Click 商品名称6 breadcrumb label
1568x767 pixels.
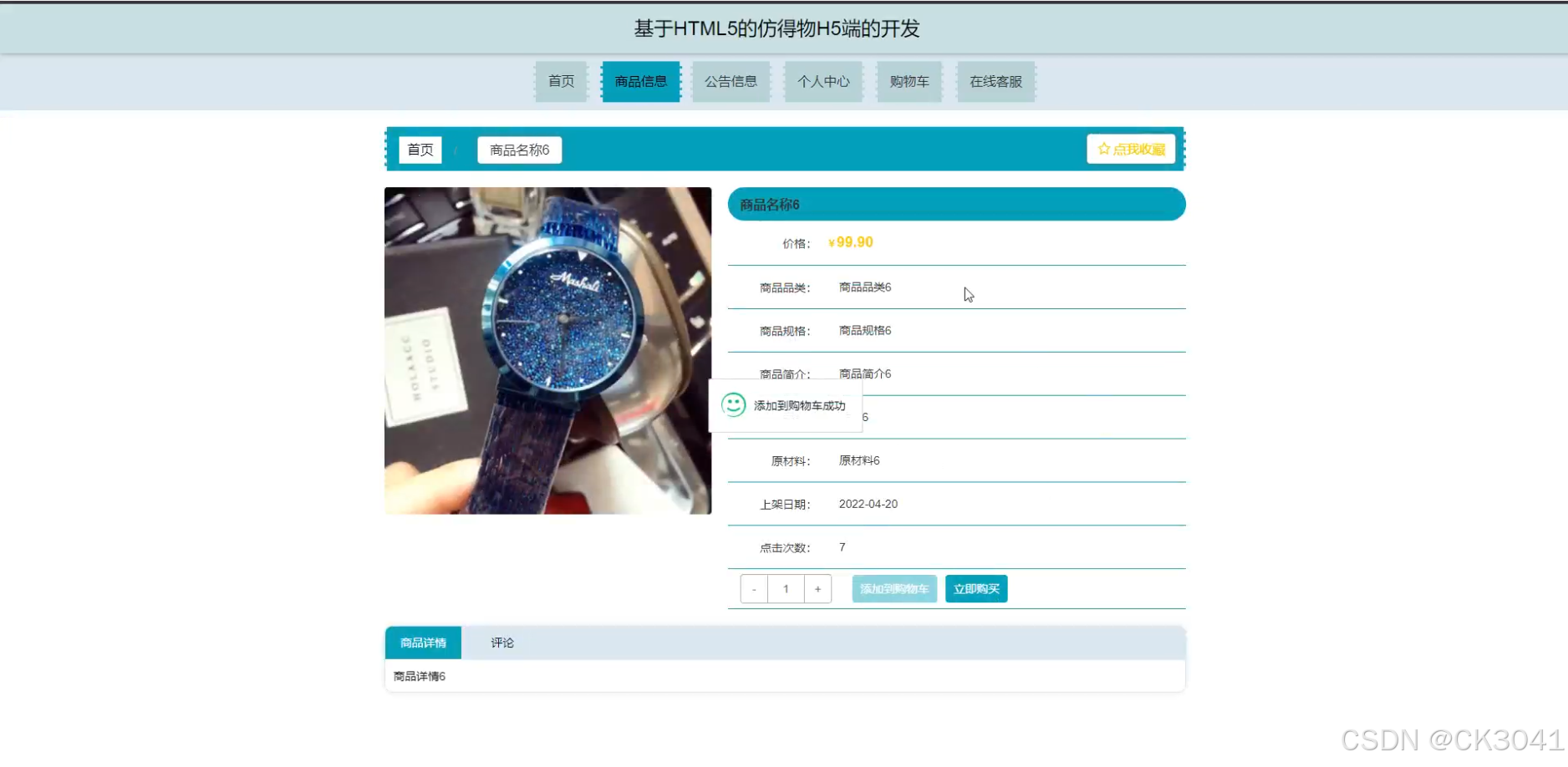click(x=518, y=150)
